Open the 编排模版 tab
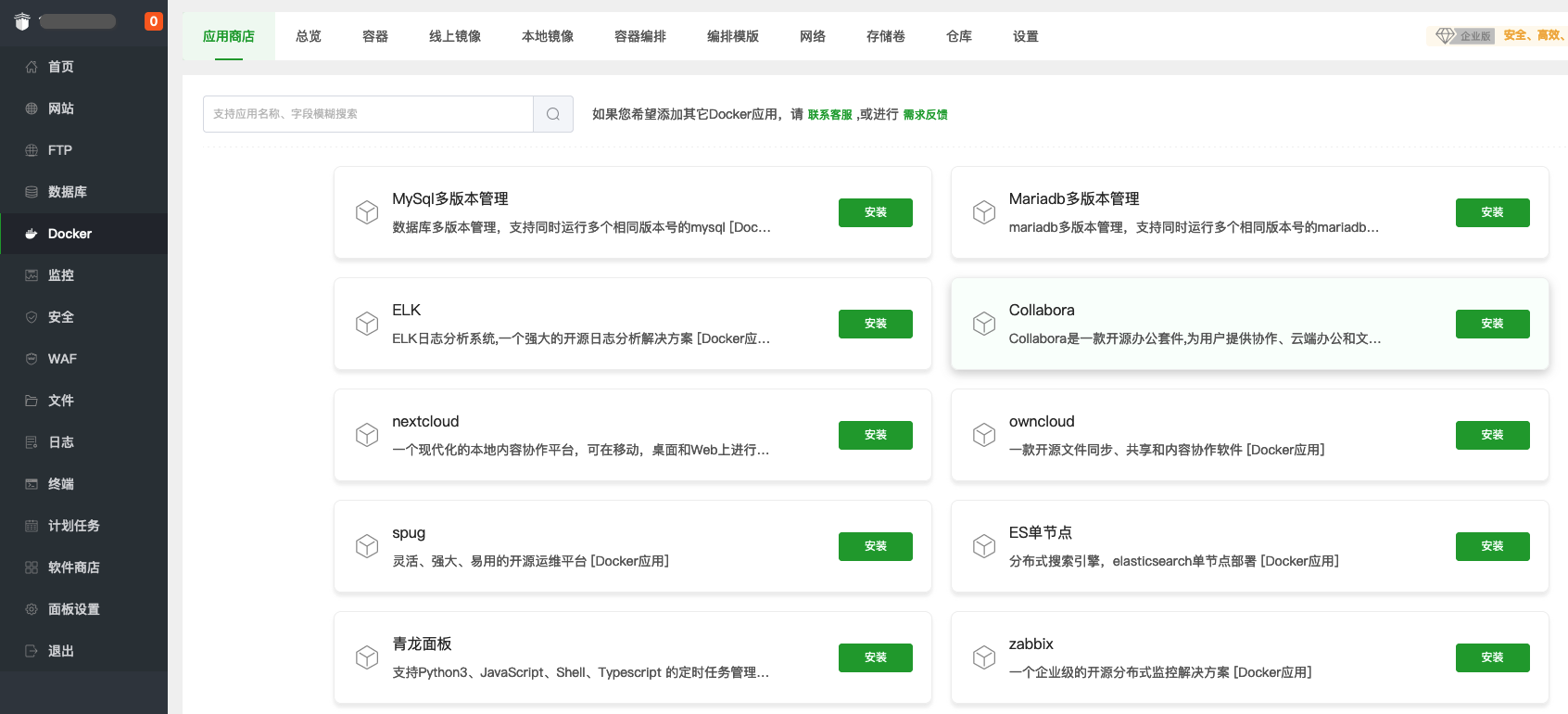1568x714 pixels. (733, 36)
